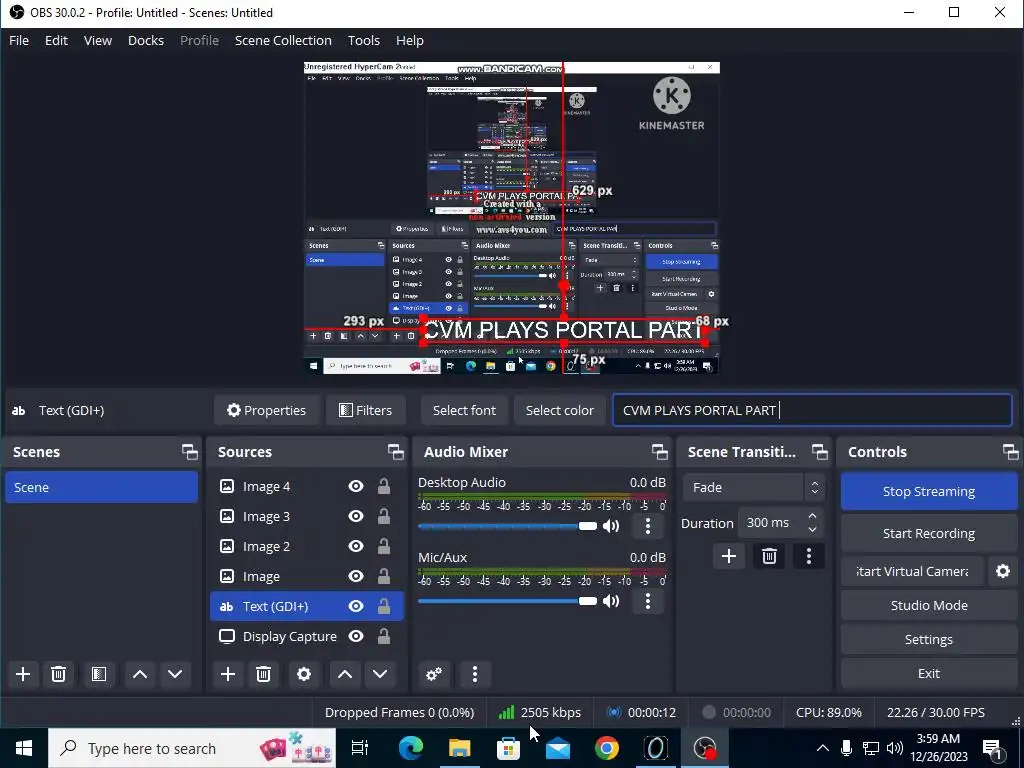Screen dimensions: 1024x768
Task: Mute Desktop Audio speaker icon
Action: (611, 526)
